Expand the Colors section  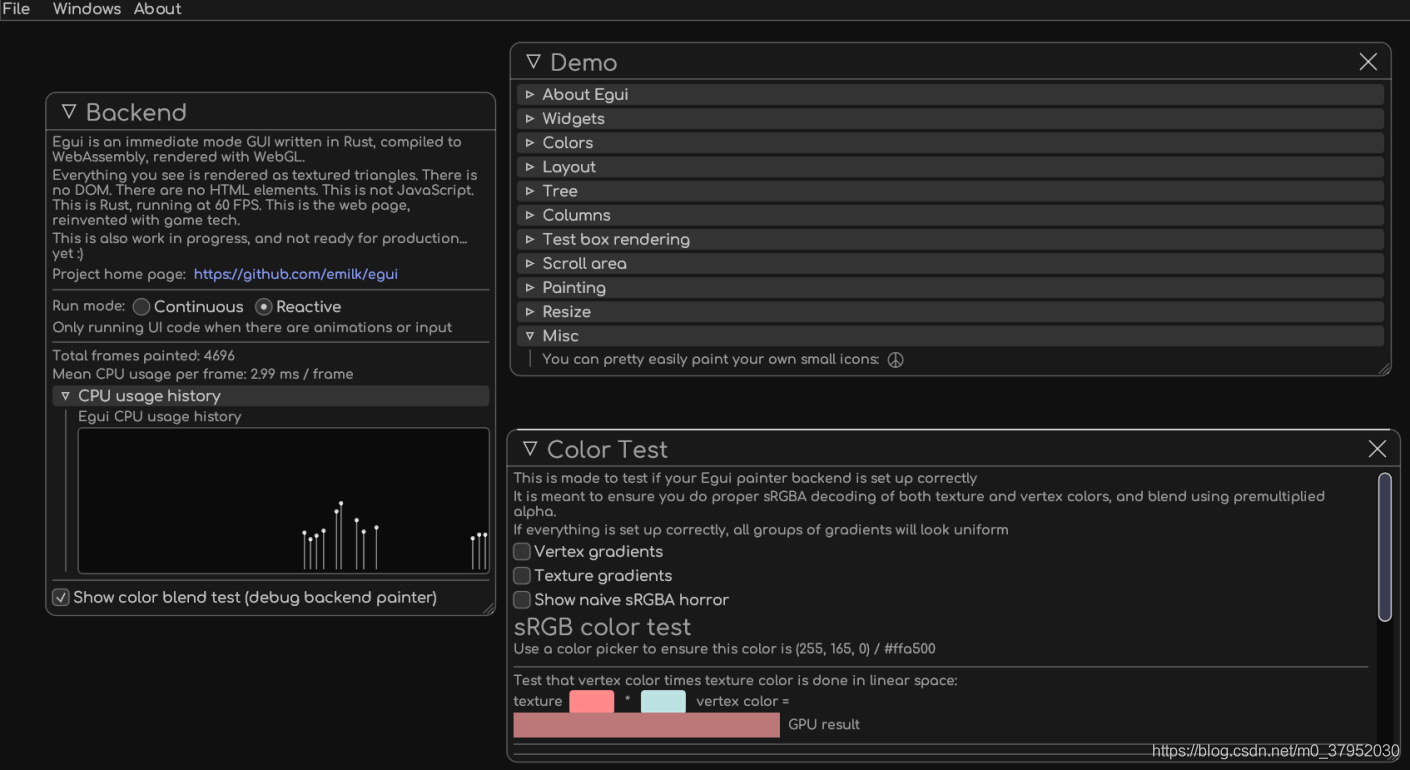point(950,142)
